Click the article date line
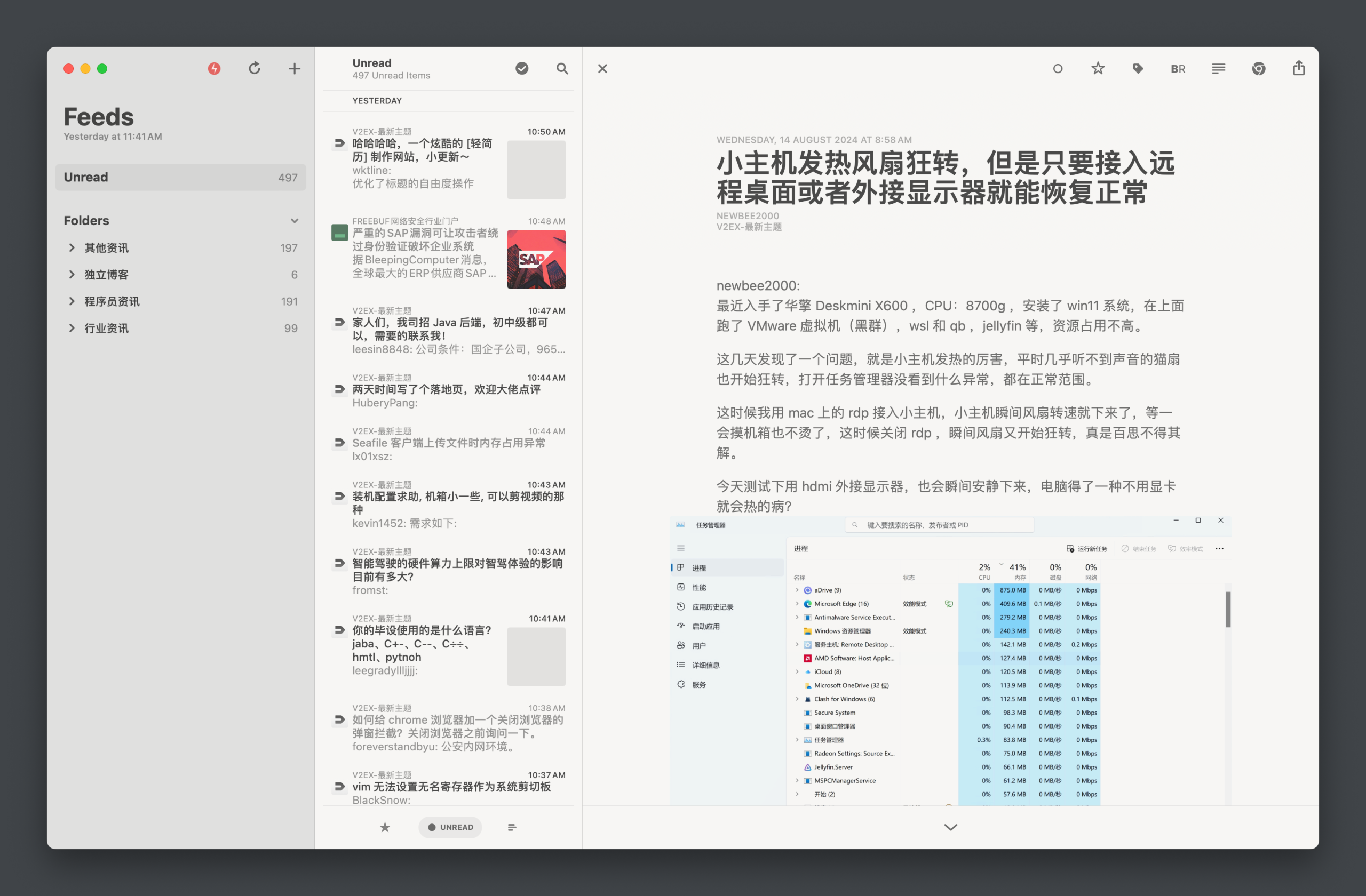The image size is (1366, 896). pyautogui.click(x=814, y=140)
